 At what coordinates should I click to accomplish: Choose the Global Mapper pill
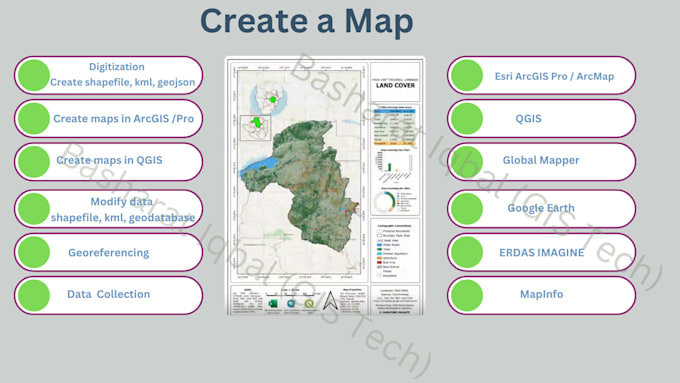pyautogui.click(x=542, y=161)
